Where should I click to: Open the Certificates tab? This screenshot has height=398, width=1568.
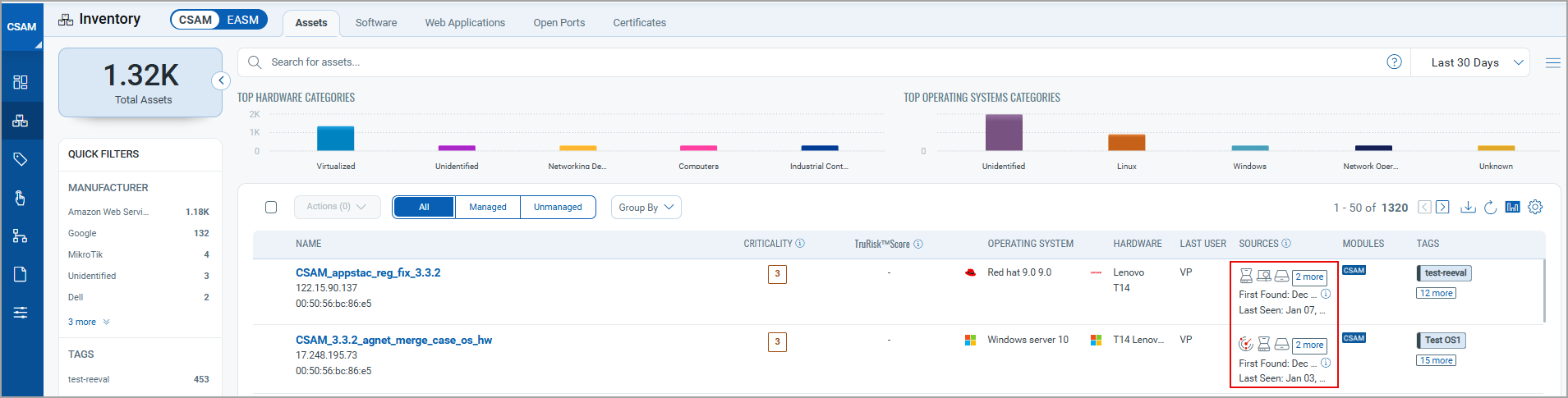tap(640, 22)
